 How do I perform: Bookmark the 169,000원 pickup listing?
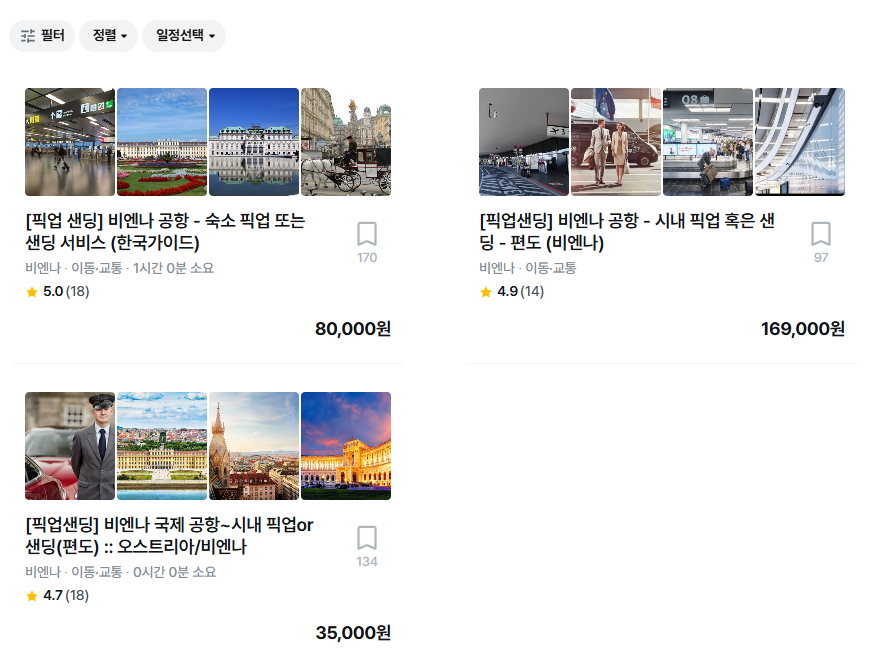point(821,234)
